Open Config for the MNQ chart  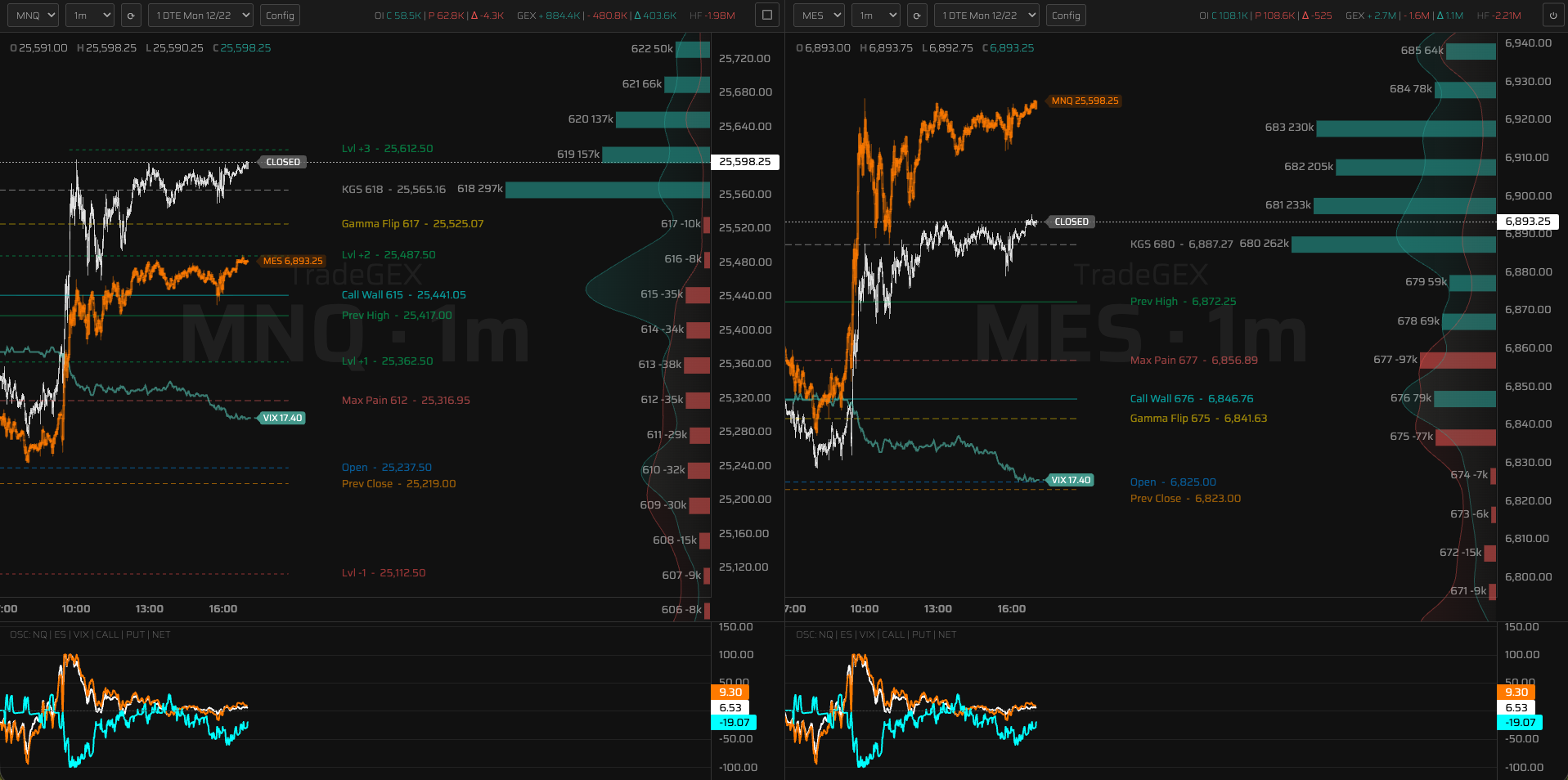280,15
